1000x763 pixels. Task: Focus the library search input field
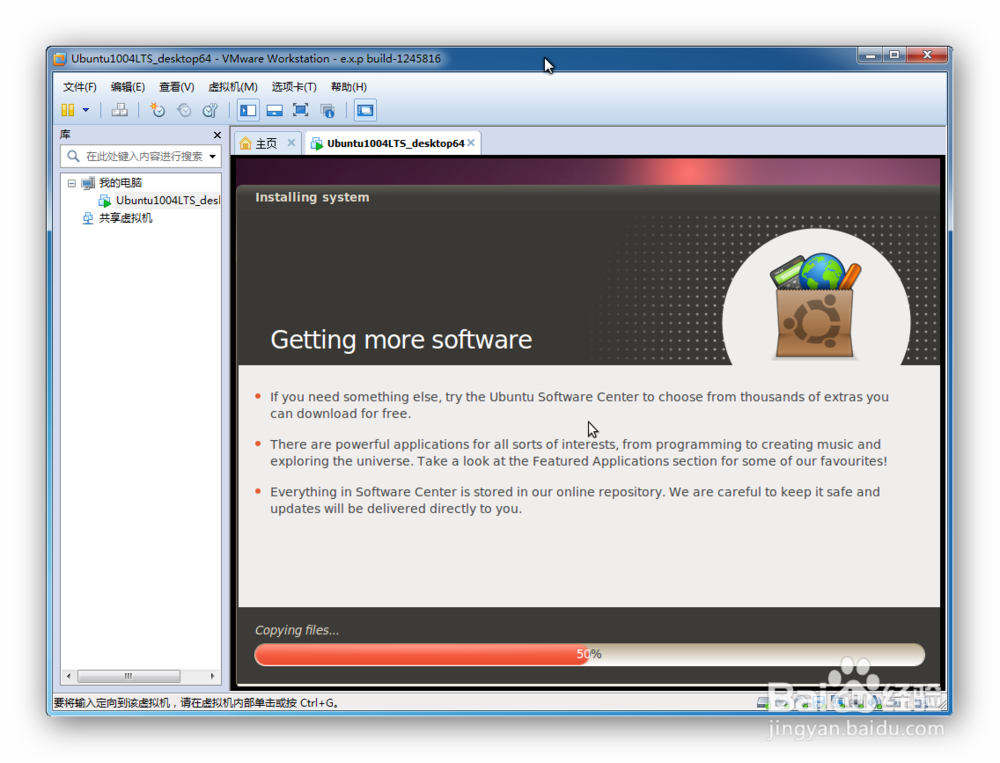pyautogui.click(x=143, y=156)
